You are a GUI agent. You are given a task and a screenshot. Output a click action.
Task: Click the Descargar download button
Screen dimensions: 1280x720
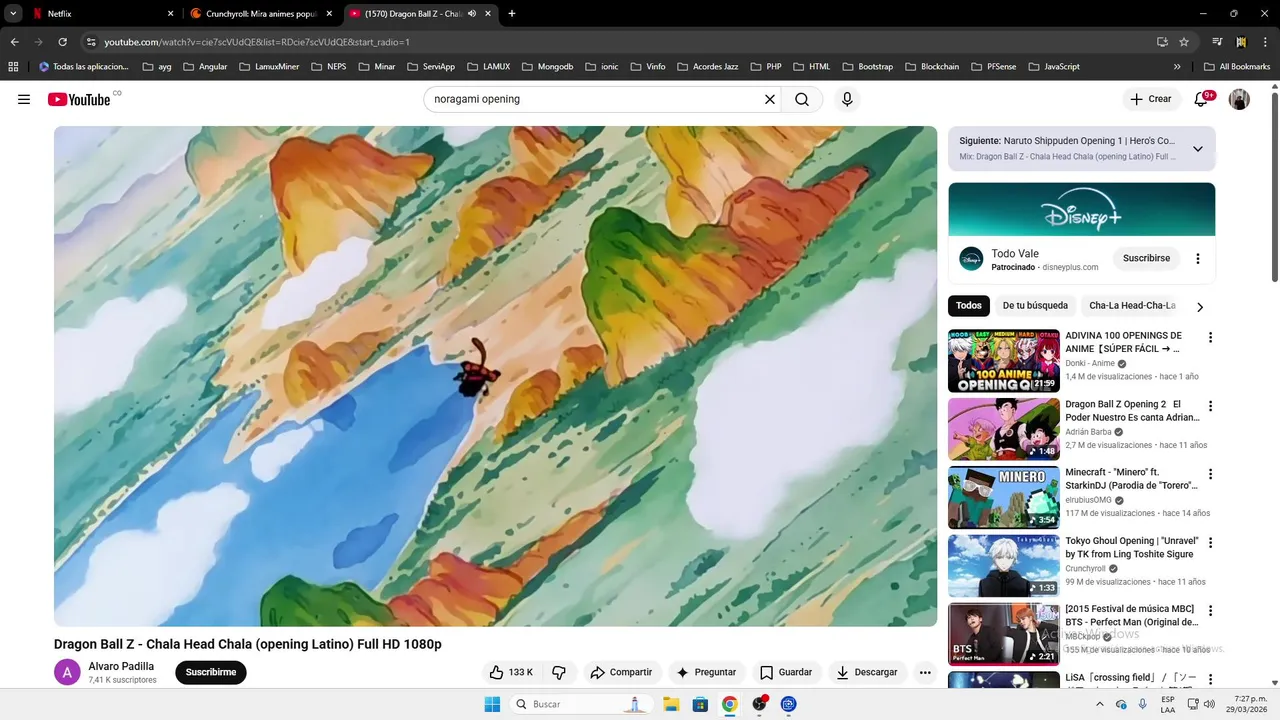[x=867, y=672]
